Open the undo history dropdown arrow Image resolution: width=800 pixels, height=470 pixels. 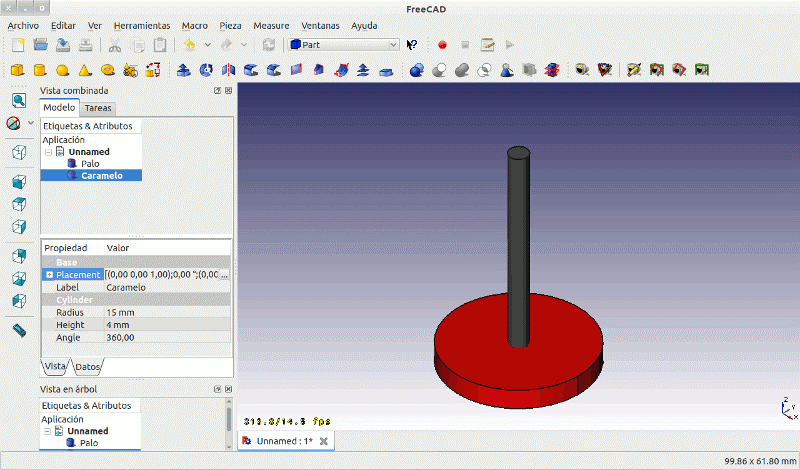tap(207, 45)
